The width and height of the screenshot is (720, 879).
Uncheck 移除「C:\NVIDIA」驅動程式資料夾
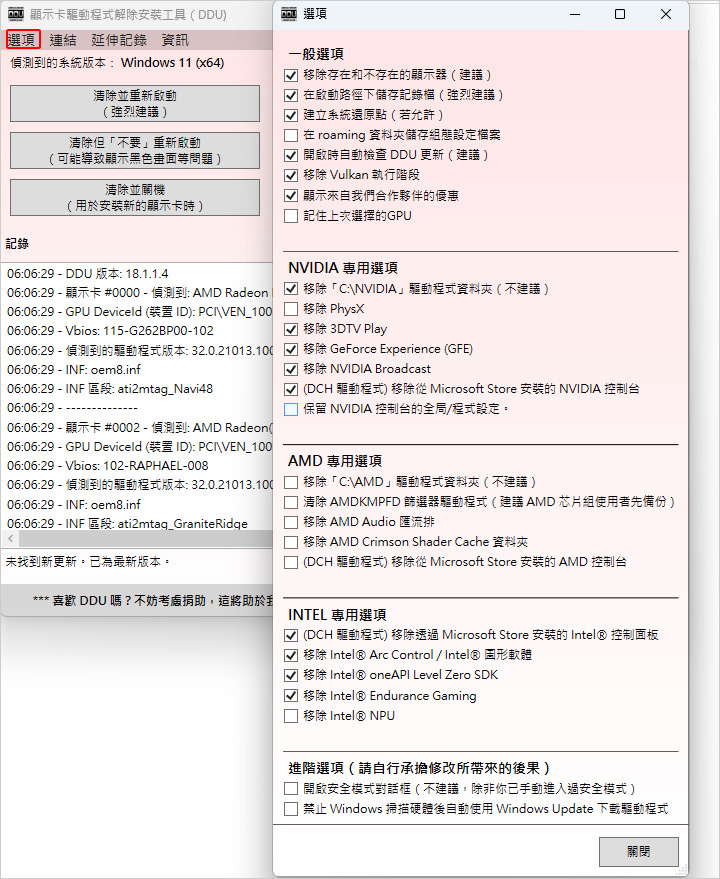coord(290,289)
